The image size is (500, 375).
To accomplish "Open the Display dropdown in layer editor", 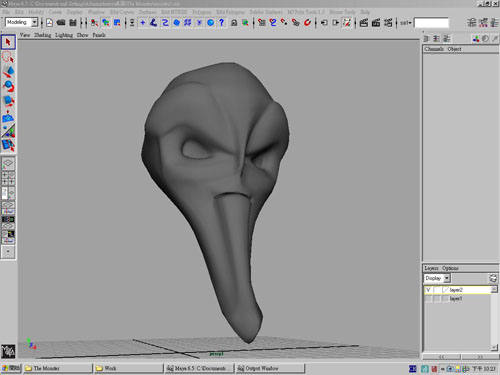I will tap(447, 278).
